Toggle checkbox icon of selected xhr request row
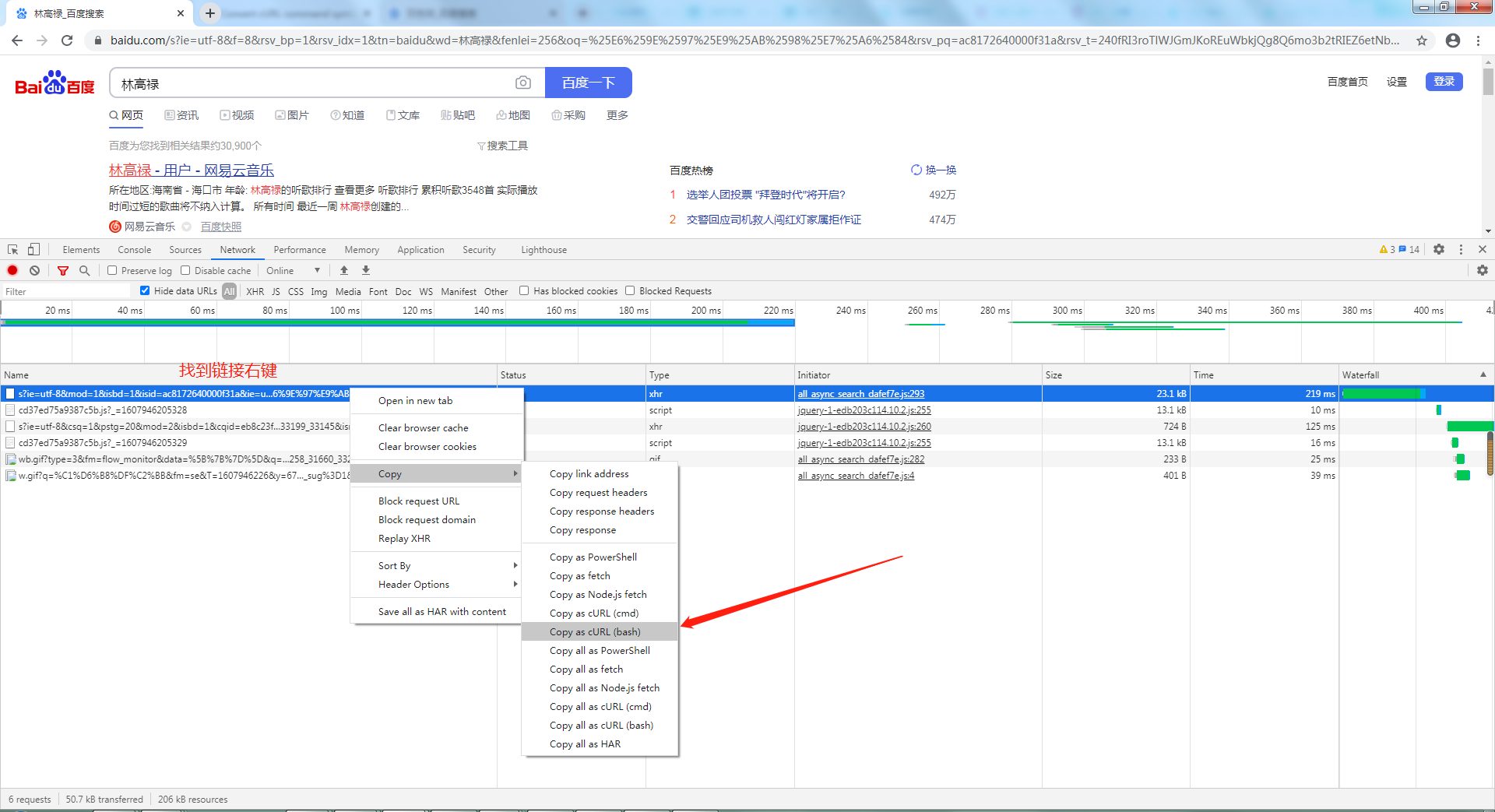This screenshot has width=1495, height=812. [10, 394]
